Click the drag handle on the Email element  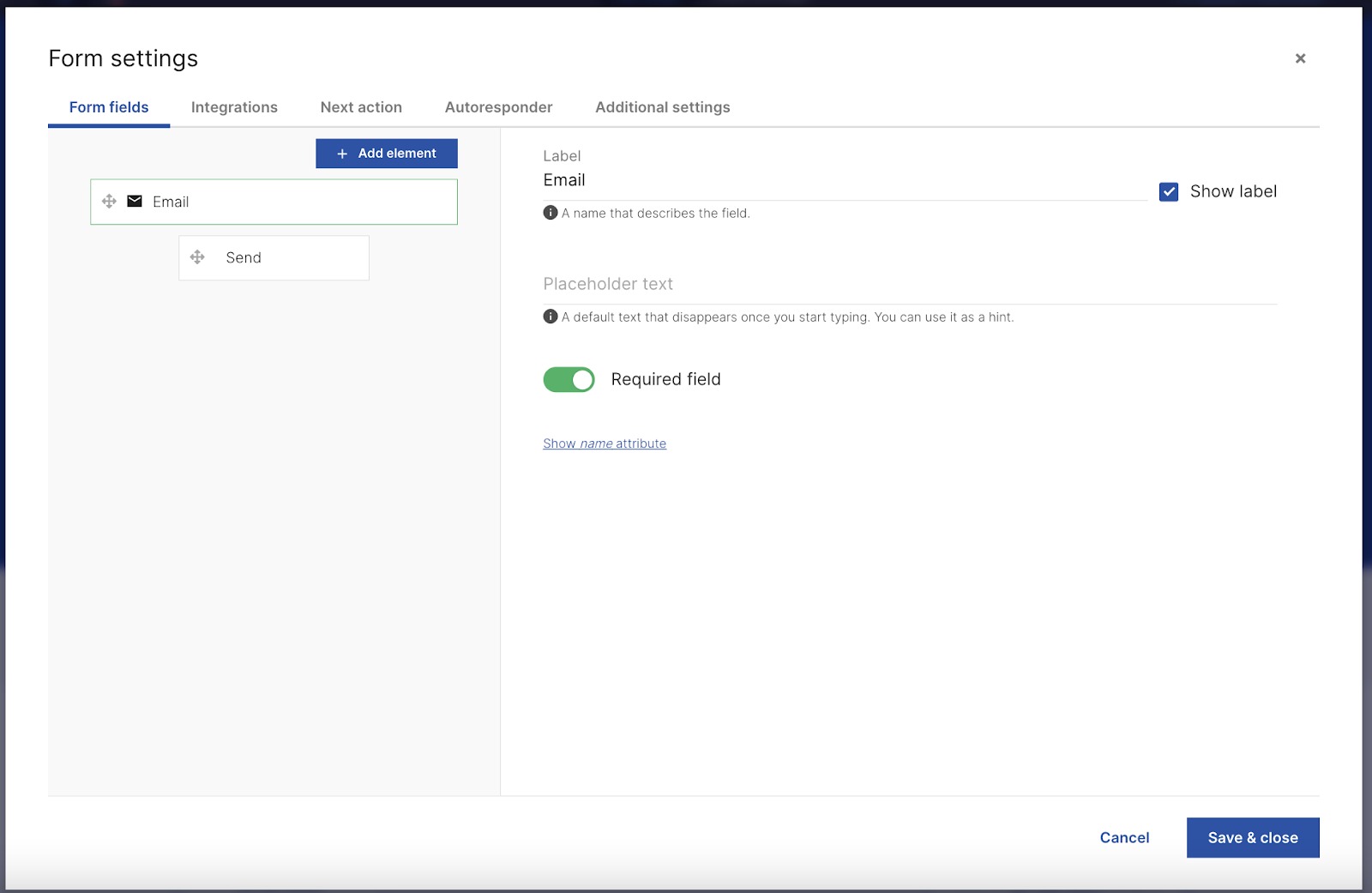tap(110, 201)
